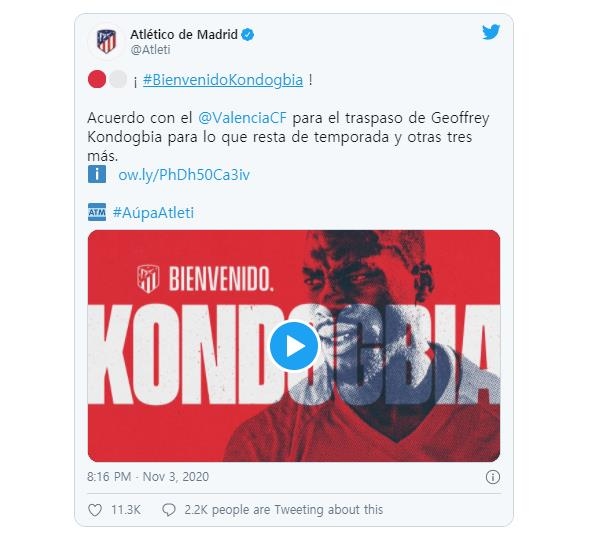Open the Atlético de Madrid profile avatar

(106, 42)
